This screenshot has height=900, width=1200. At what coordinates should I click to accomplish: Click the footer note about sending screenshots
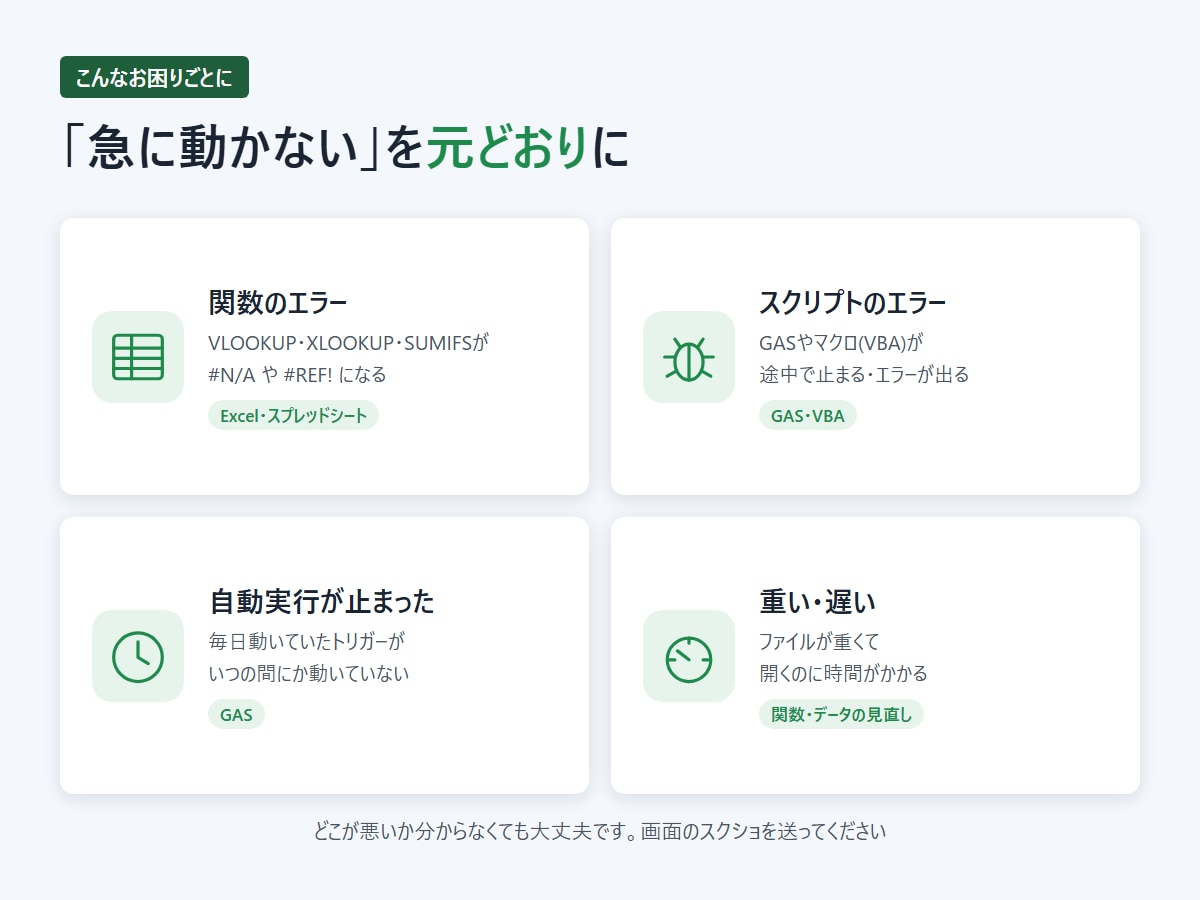click(x=600, y=831)
